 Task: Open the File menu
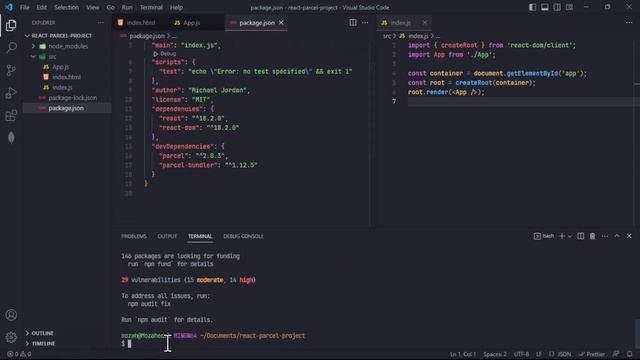point(24,7)
